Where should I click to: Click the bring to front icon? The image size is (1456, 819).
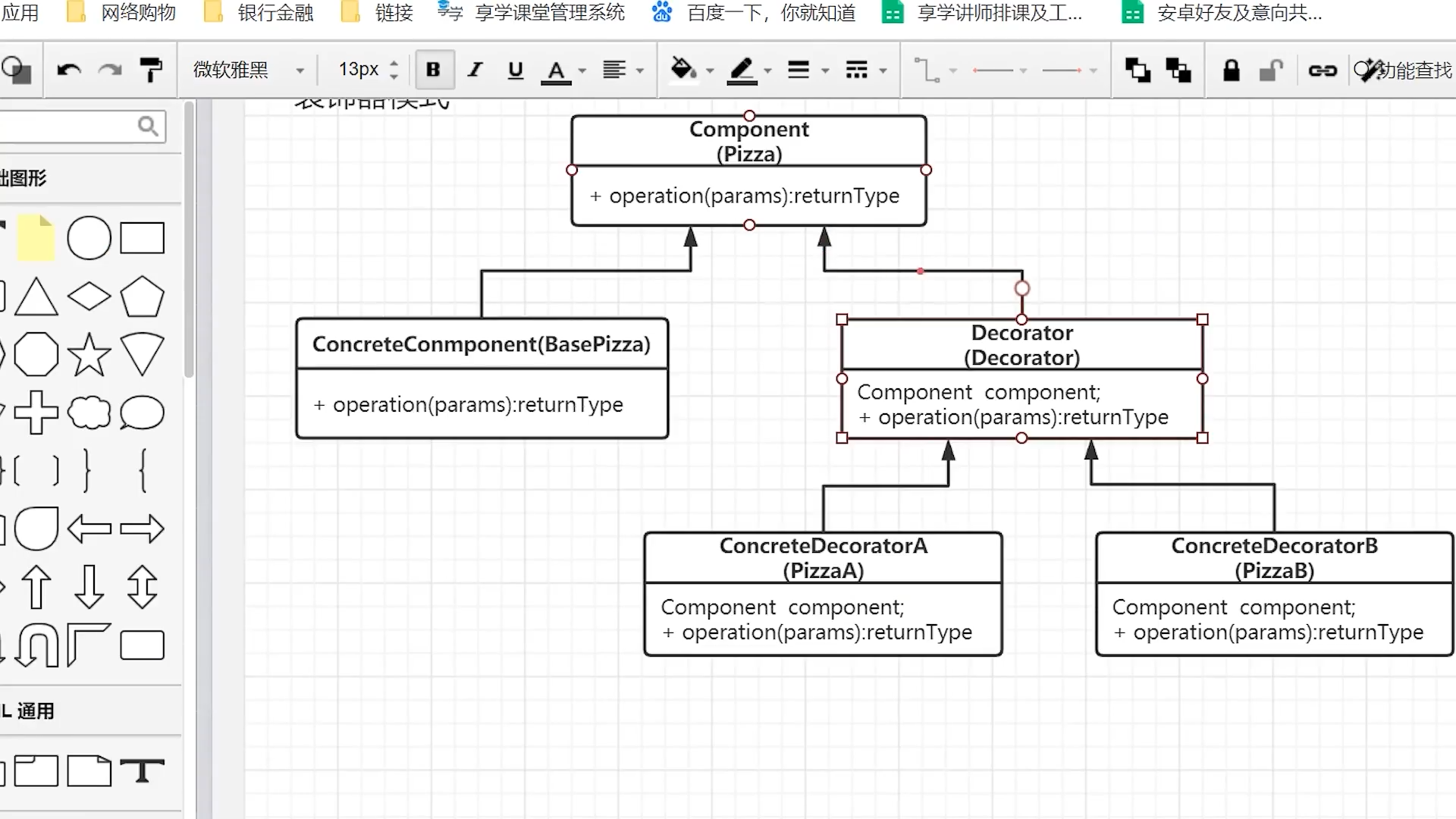1137,71
